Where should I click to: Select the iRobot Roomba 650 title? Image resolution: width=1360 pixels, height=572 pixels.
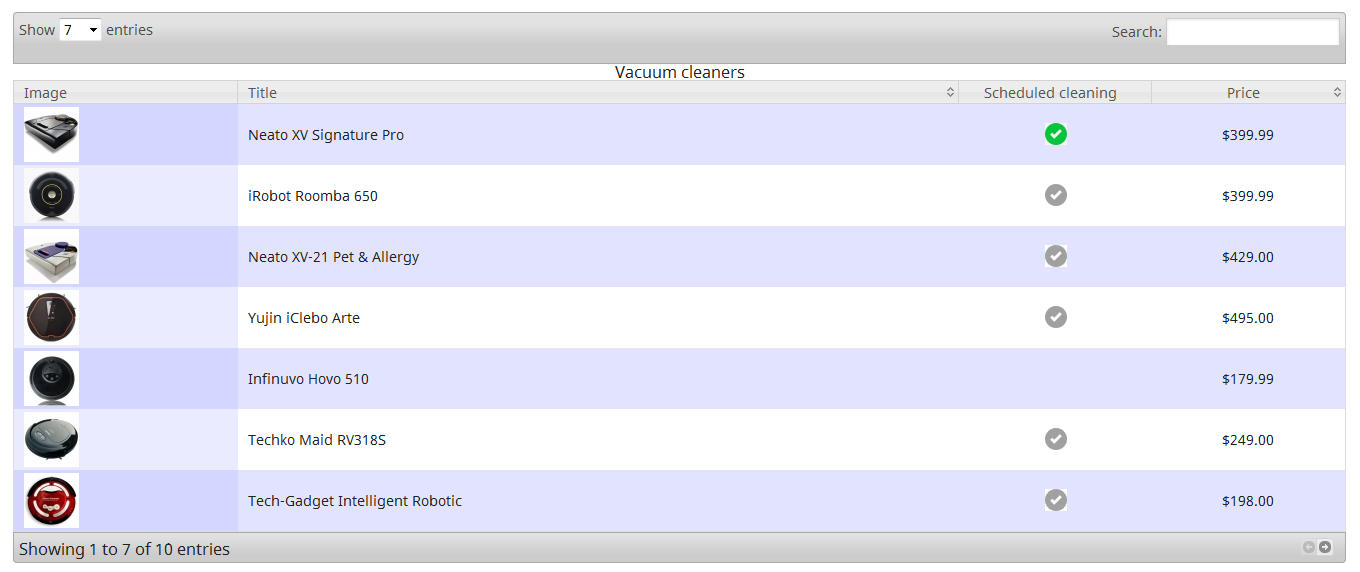pos(313,196)
